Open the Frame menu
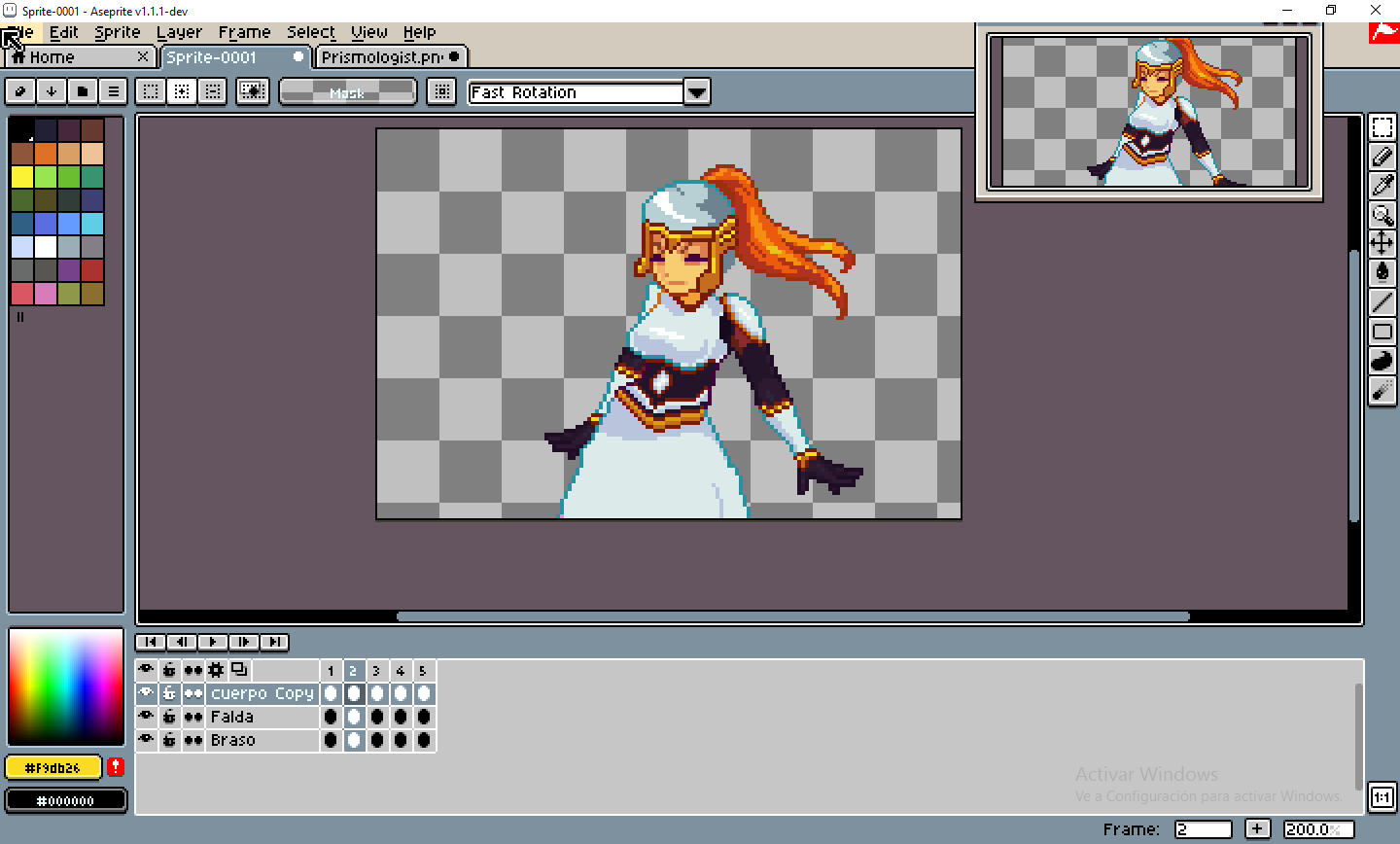 tap(244, 32)
